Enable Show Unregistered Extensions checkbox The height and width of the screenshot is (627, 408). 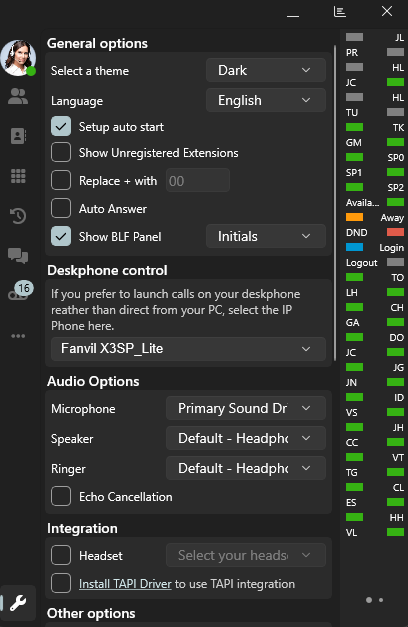tap(61, 152)
